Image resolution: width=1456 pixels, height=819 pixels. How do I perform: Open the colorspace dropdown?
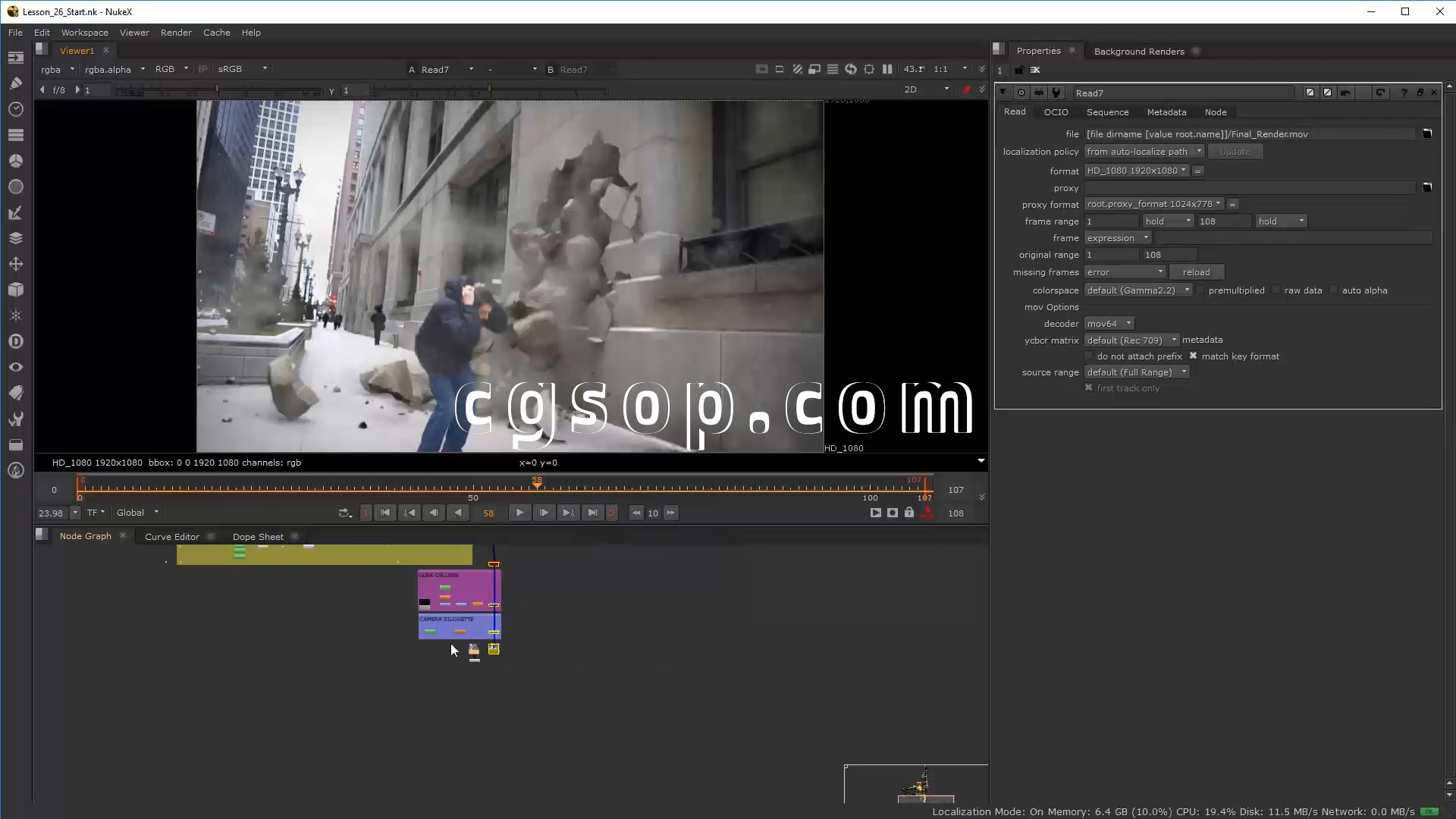(1137, 290)
